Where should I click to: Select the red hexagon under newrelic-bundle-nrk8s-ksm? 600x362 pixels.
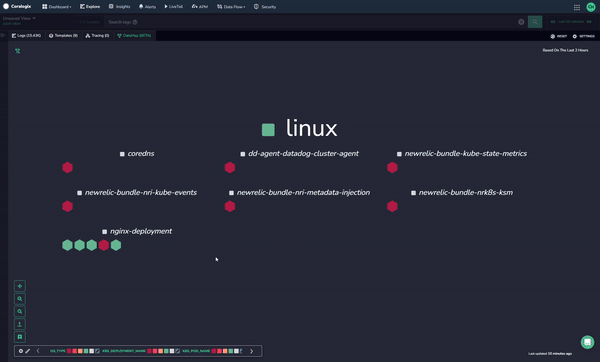point(392,207)
